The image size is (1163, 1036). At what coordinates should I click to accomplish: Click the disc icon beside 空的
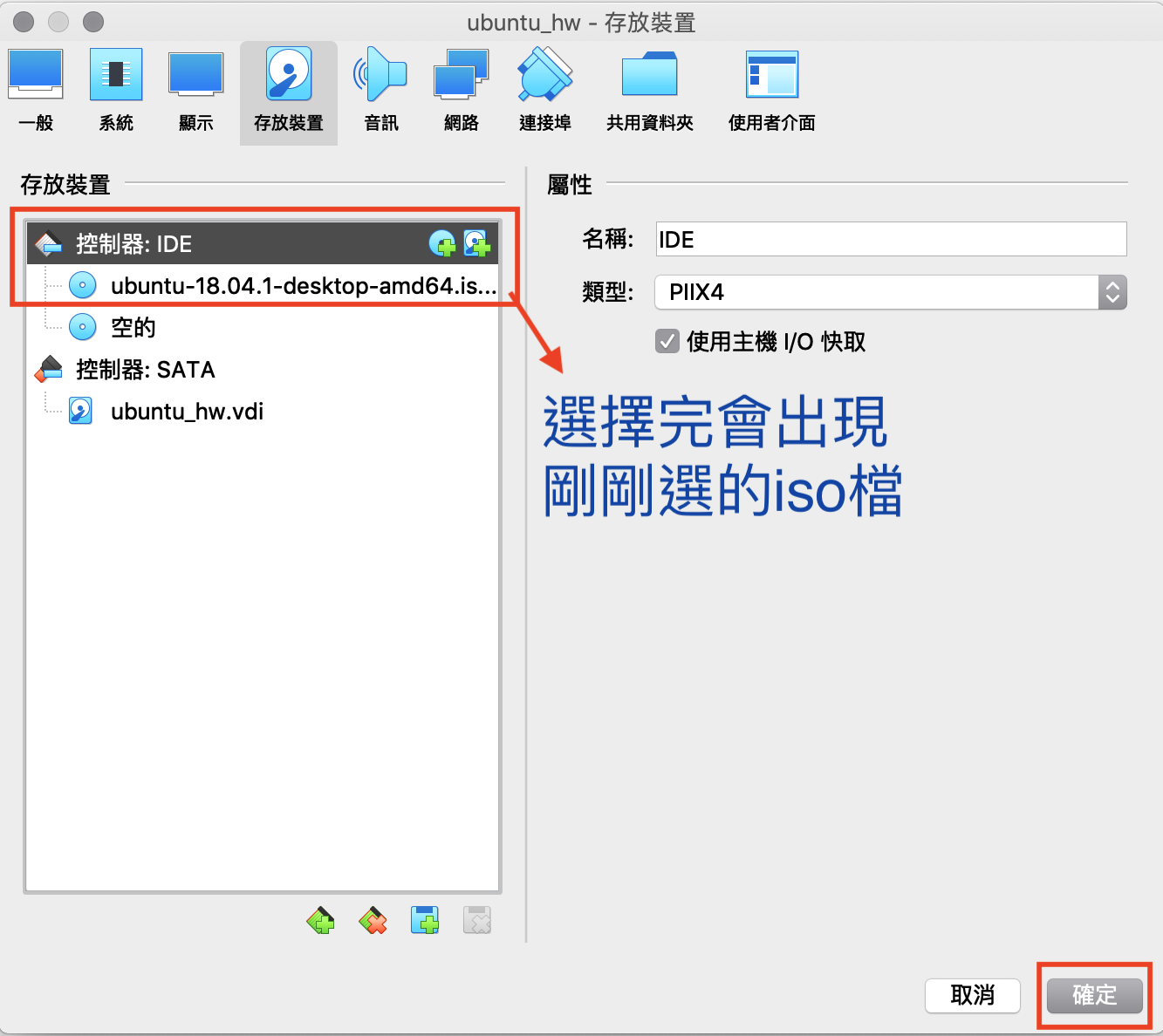pos(83,327)
